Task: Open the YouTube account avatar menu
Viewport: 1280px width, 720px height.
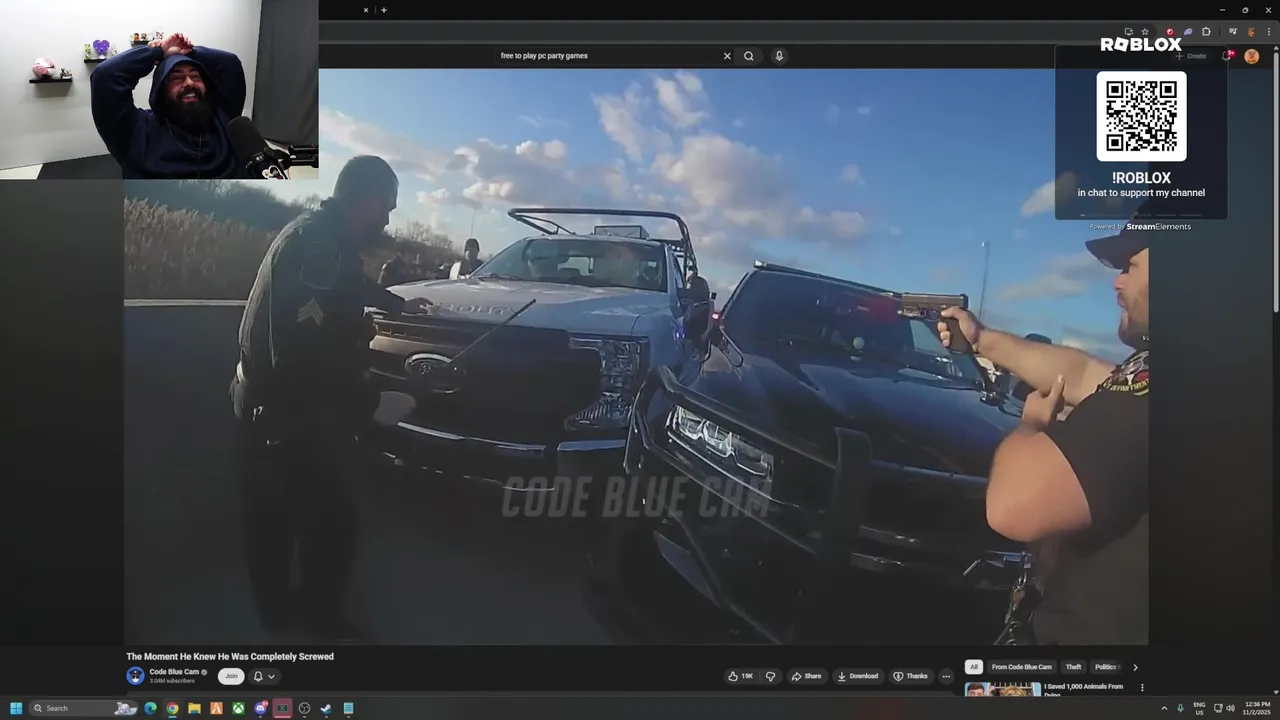Action: [1251, 56]
